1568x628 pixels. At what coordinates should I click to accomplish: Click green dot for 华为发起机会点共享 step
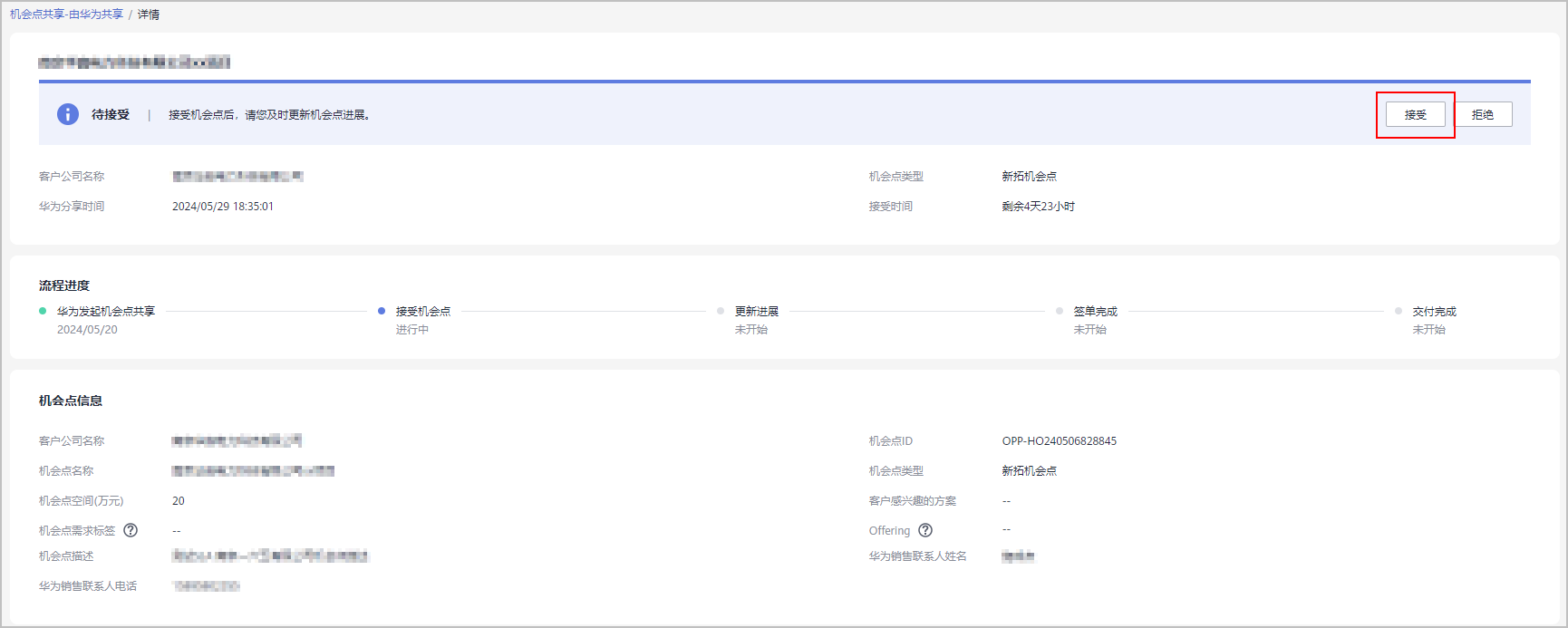point(43,311)
